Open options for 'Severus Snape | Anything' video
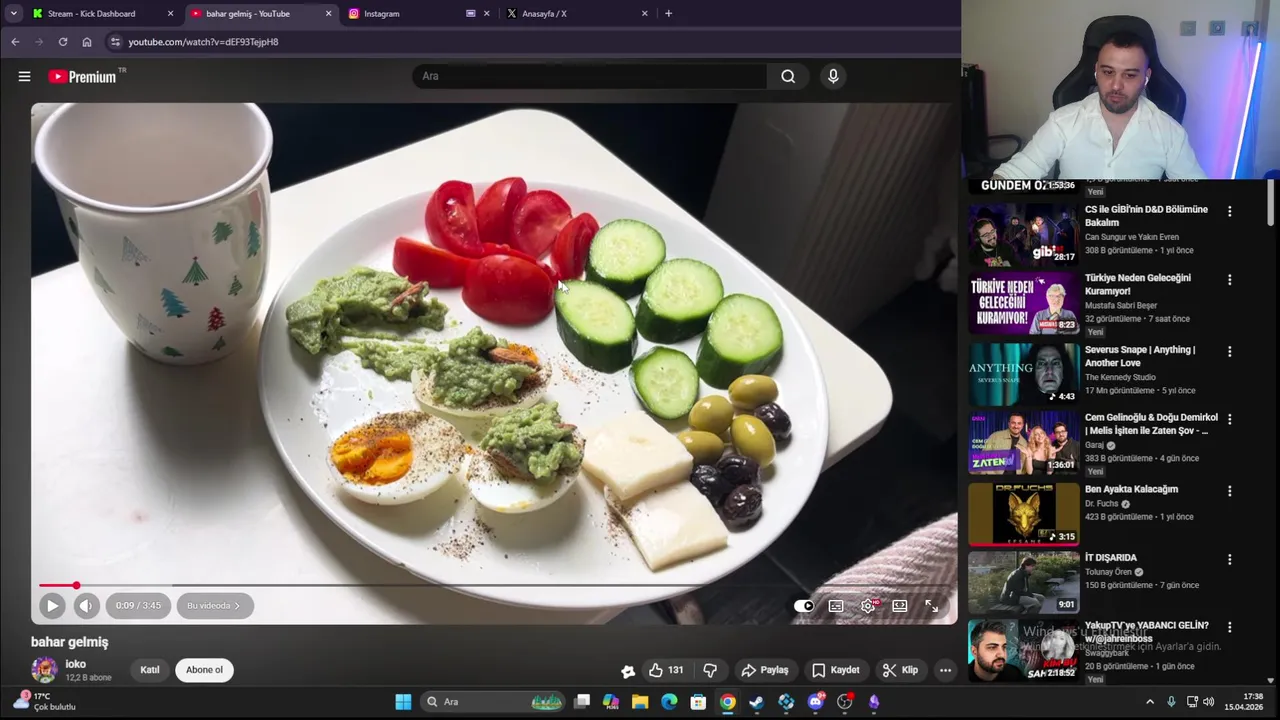Viewport: 1280px width, 720px height. tap(1230, 352)
